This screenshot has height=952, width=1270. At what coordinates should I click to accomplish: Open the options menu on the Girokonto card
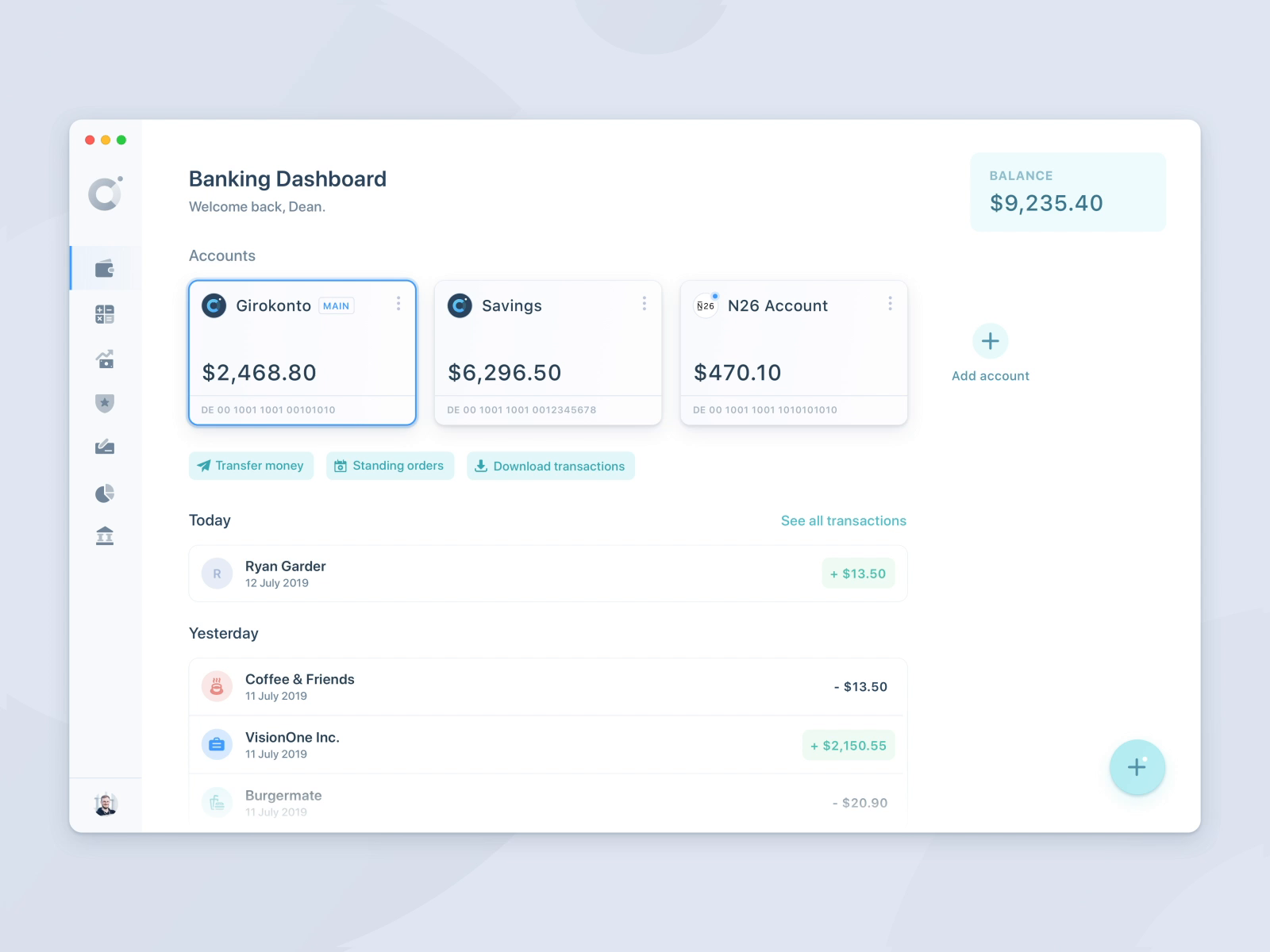[x=398, y=304]
